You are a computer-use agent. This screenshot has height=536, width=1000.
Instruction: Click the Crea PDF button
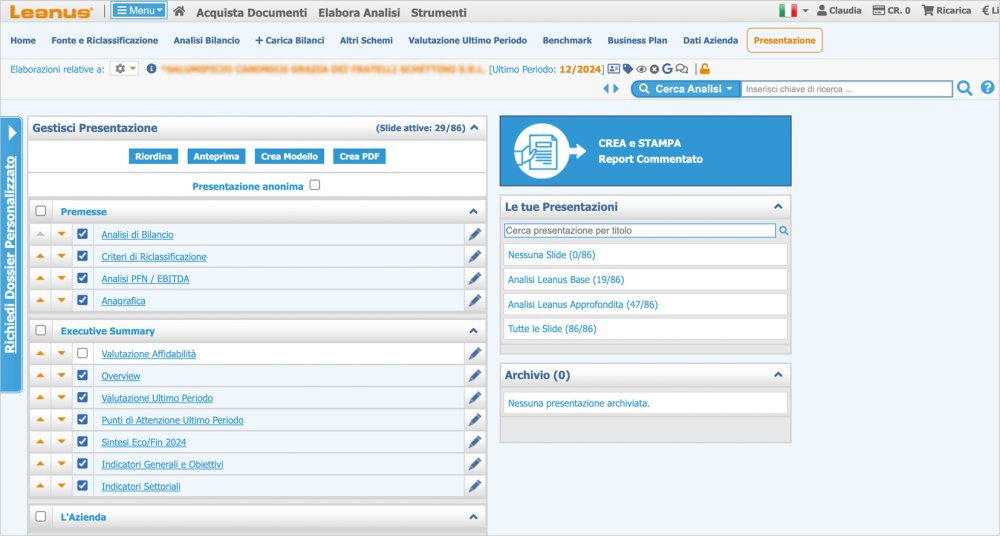[359, 156]
